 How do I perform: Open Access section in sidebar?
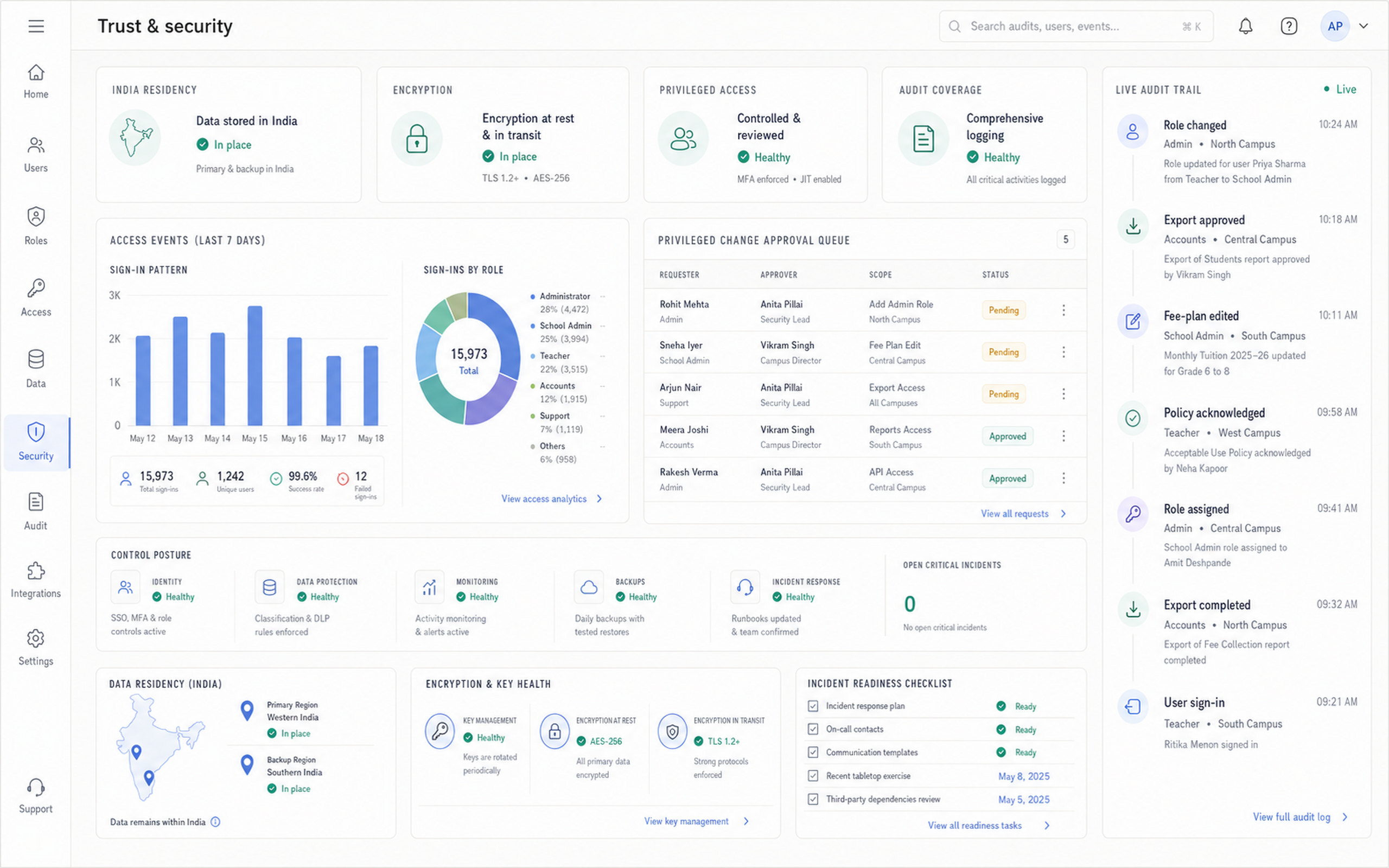36,298
